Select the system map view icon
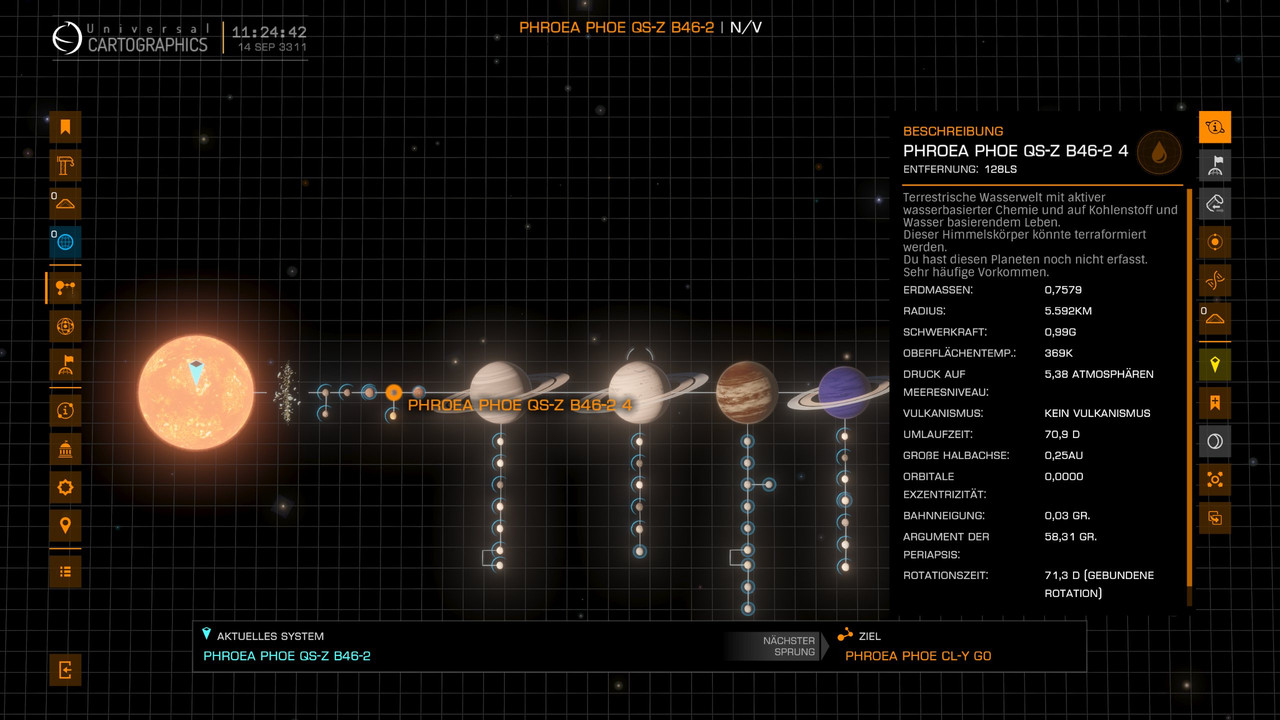 65,287
